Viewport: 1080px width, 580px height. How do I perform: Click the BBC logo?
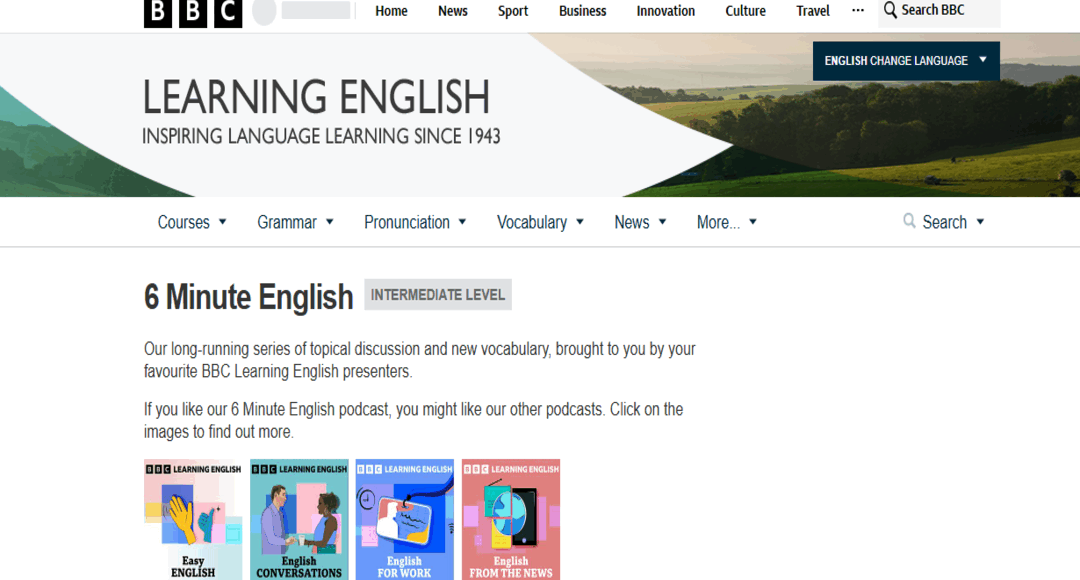click(x=191, y=13)
